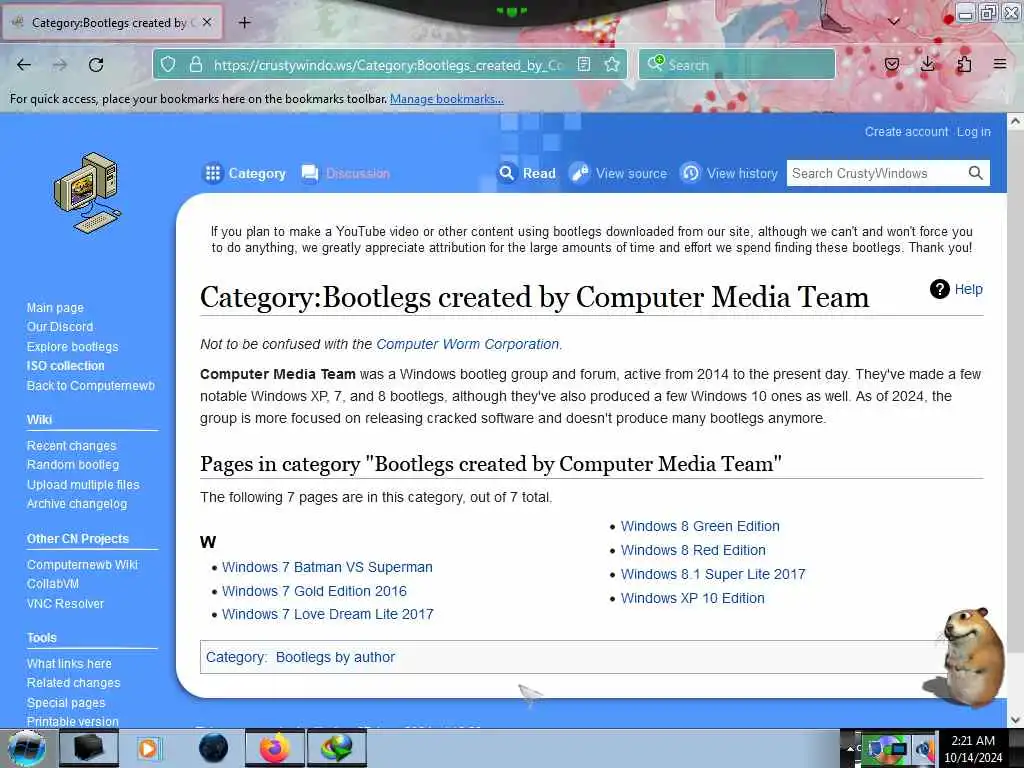Click the taskbar clock and date
The image size is (1024, 768).
(x=973, y=749)
